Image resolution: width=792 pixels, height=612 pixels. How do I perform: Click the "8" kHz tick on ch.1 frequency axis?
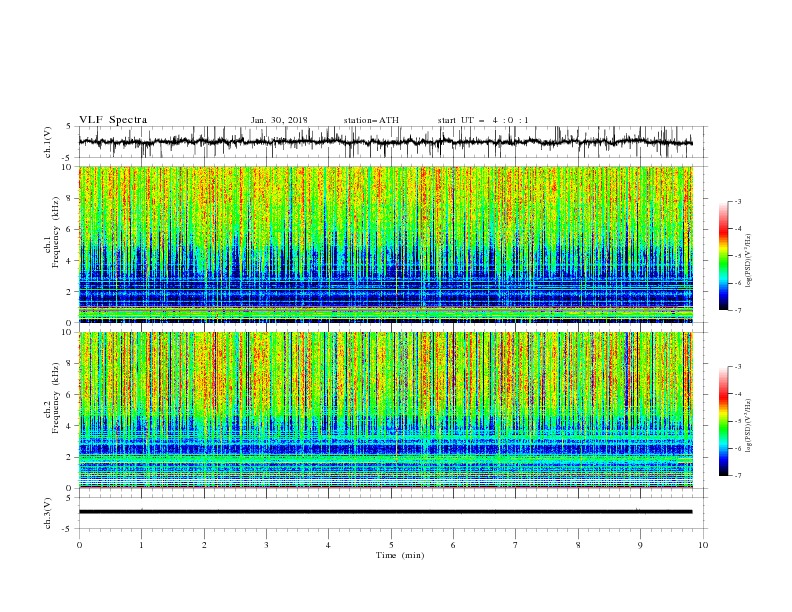(71, 198)
